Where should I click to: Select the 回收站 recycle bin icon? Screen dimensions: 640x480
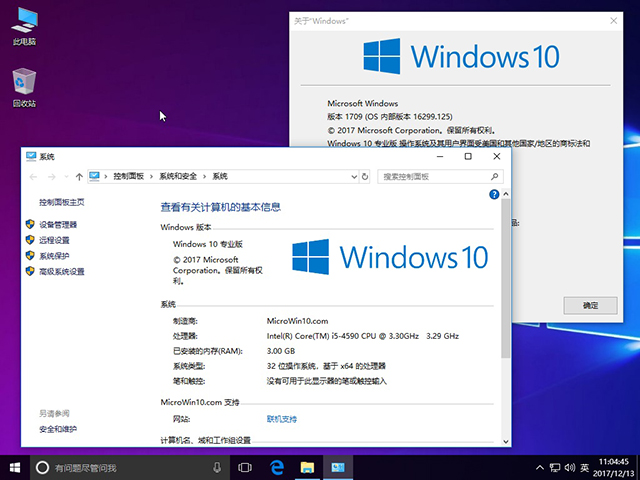click(24, 88)
